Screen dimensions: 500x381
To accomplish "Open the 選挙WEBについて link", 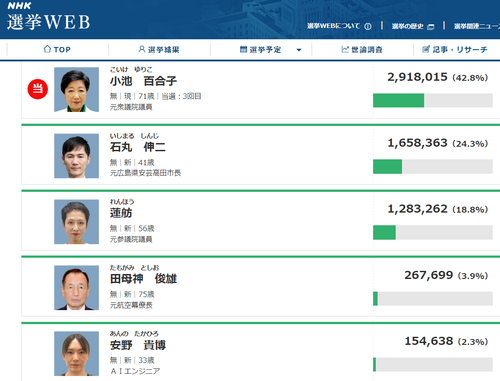I will (x=333, y=26).
